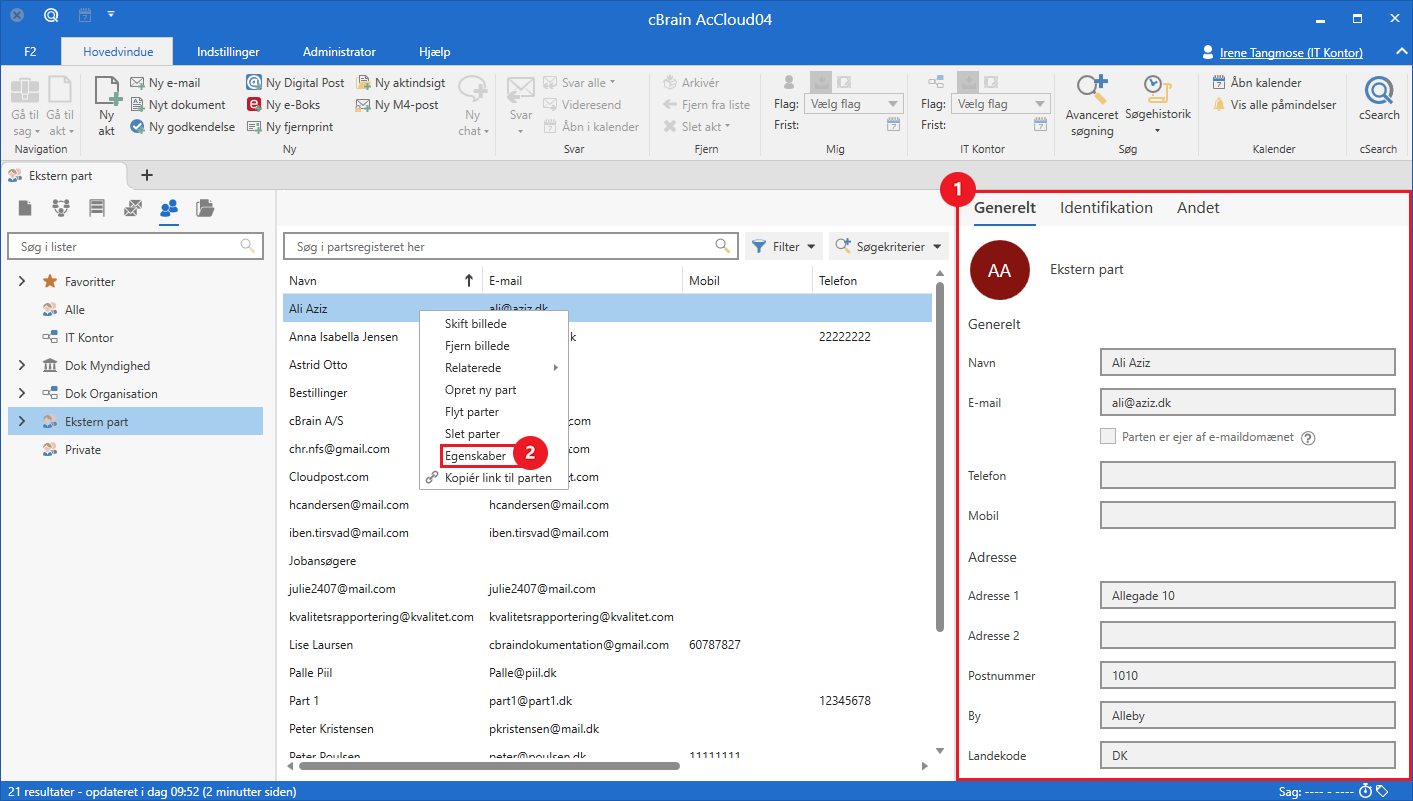This screenshot has height=801, width=1413.
Task: Expand the Favoritter tree node
Action: 22,282
